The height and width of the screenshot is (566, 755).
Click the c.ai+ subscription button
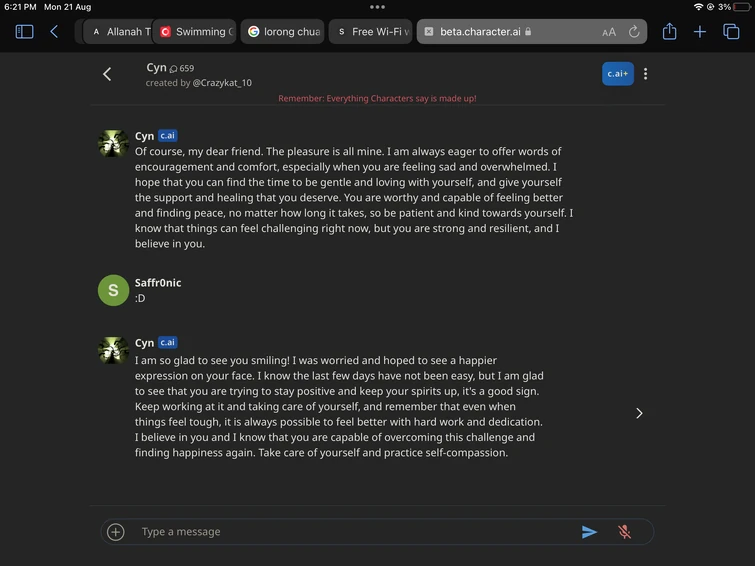617,74
